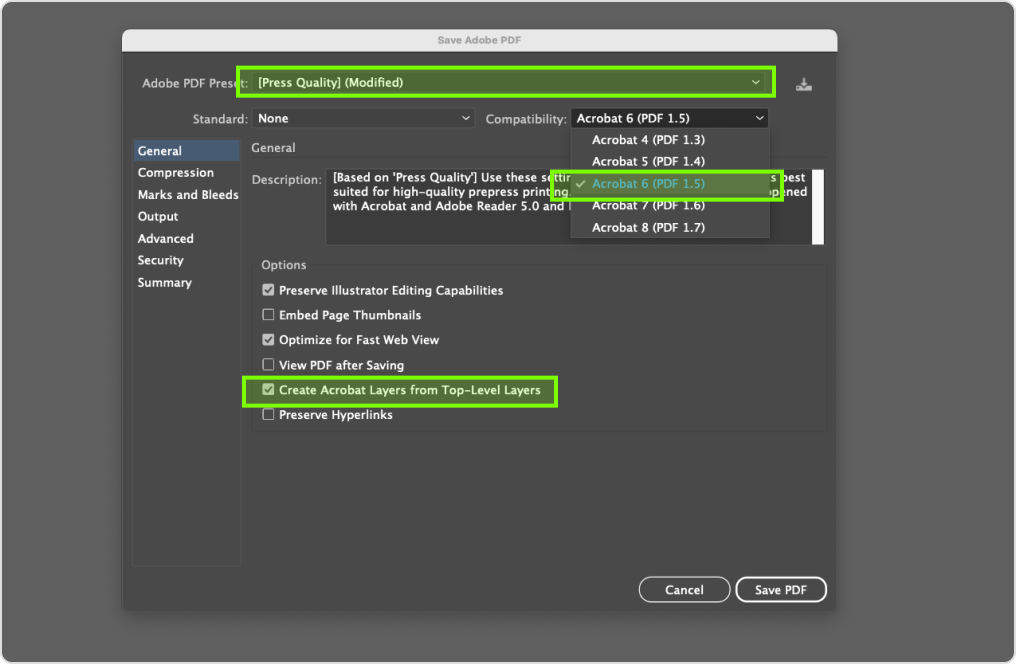The width and height of the screenshot is (1016, 664).
Task: Click the Cancel button
Action: 684,590
